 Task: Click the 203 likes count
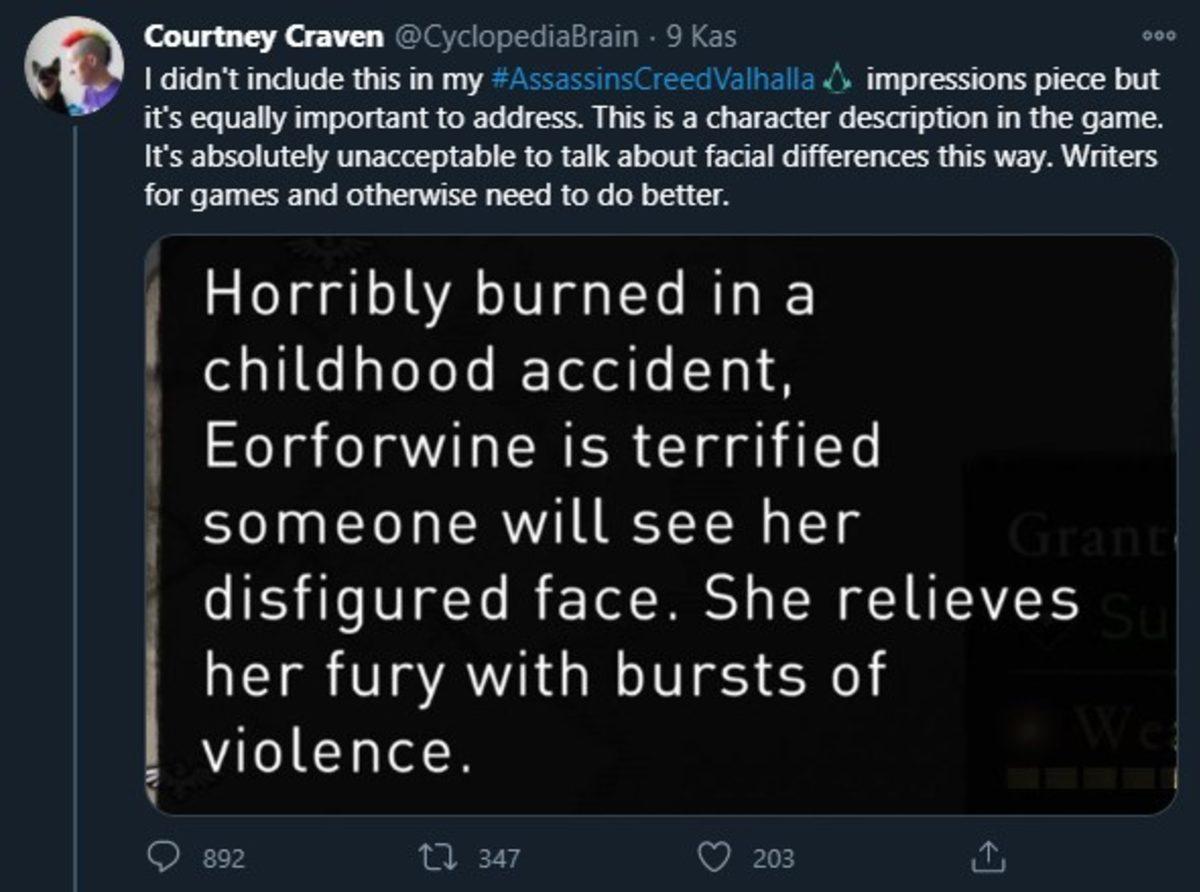point(774,857)
